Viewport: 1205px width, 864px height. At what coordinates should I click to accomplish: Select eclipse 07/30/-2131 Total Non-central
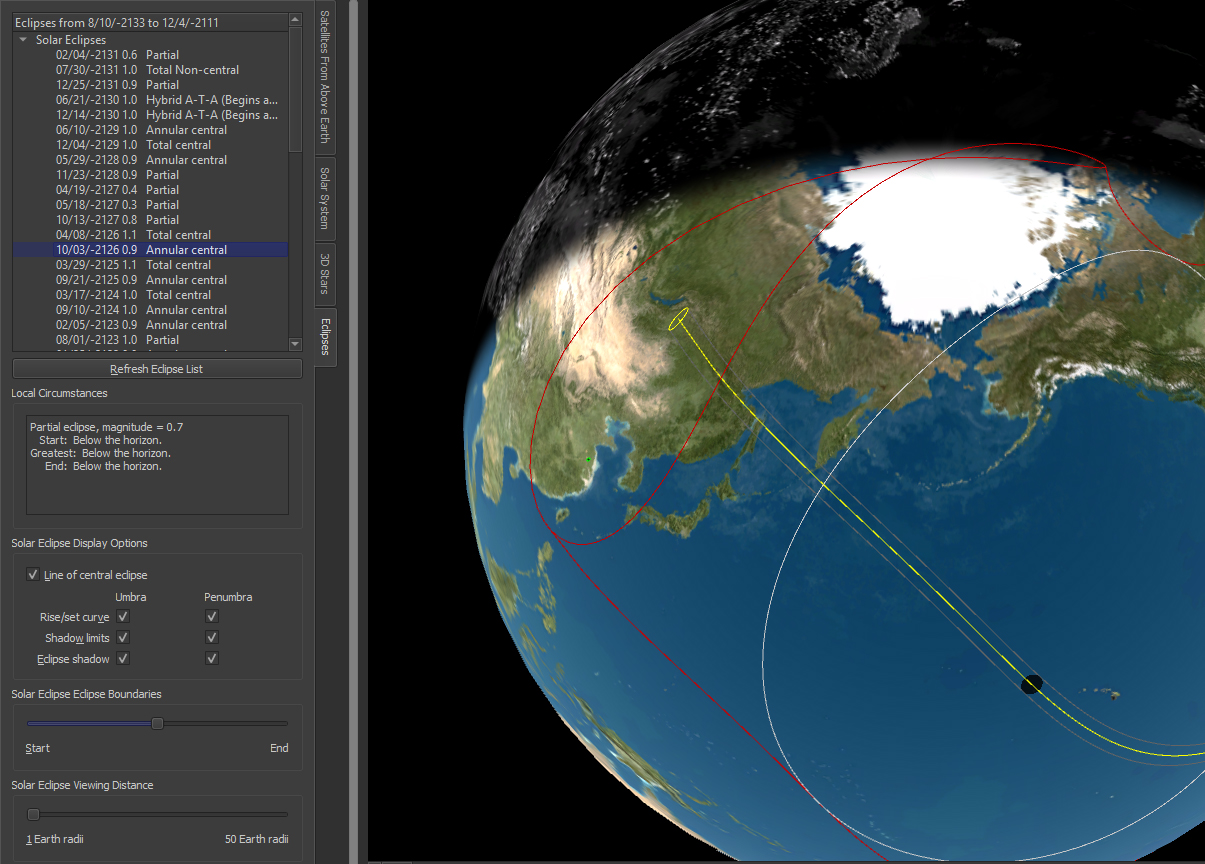point(150,70)
